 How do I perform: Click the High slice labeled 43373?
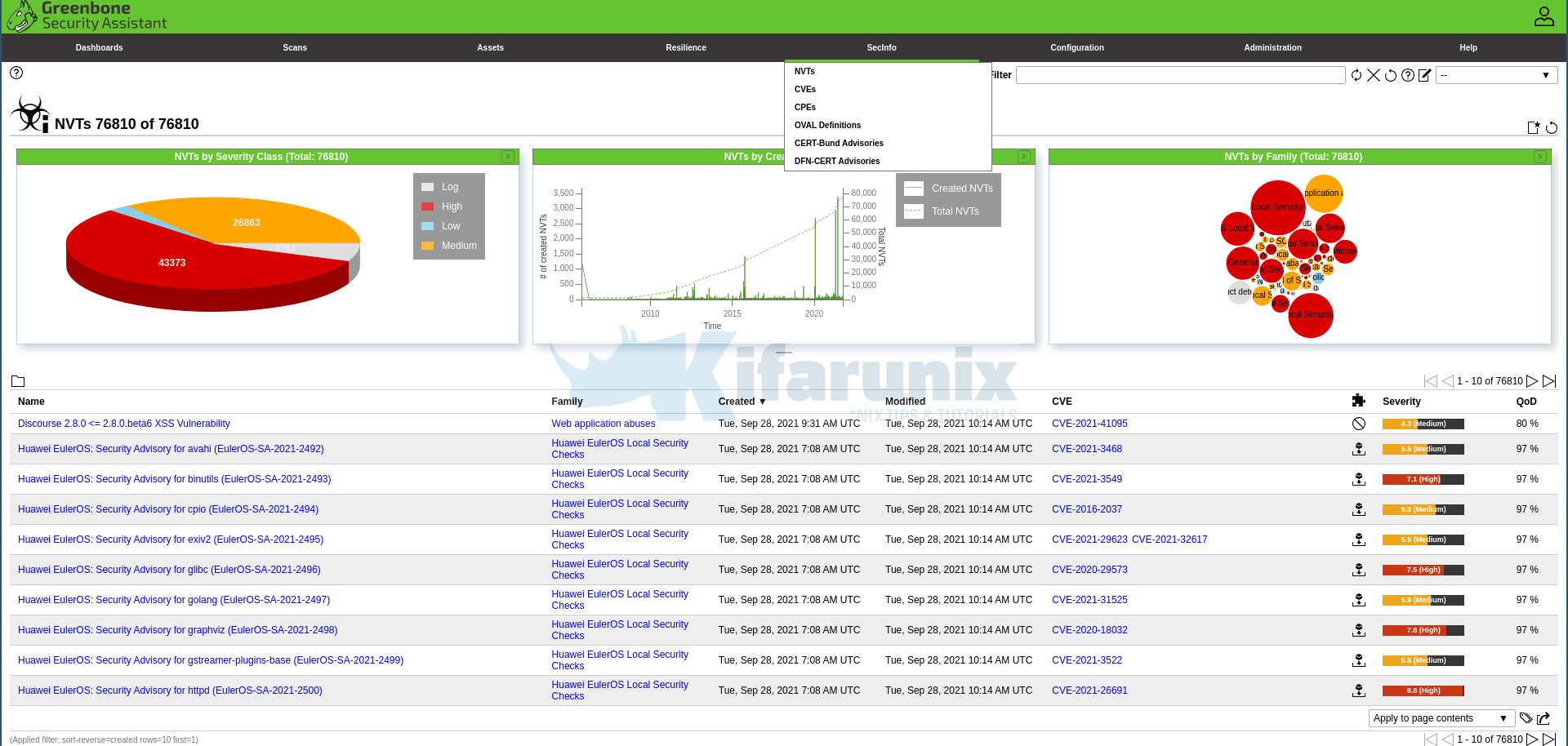(172, 263)
